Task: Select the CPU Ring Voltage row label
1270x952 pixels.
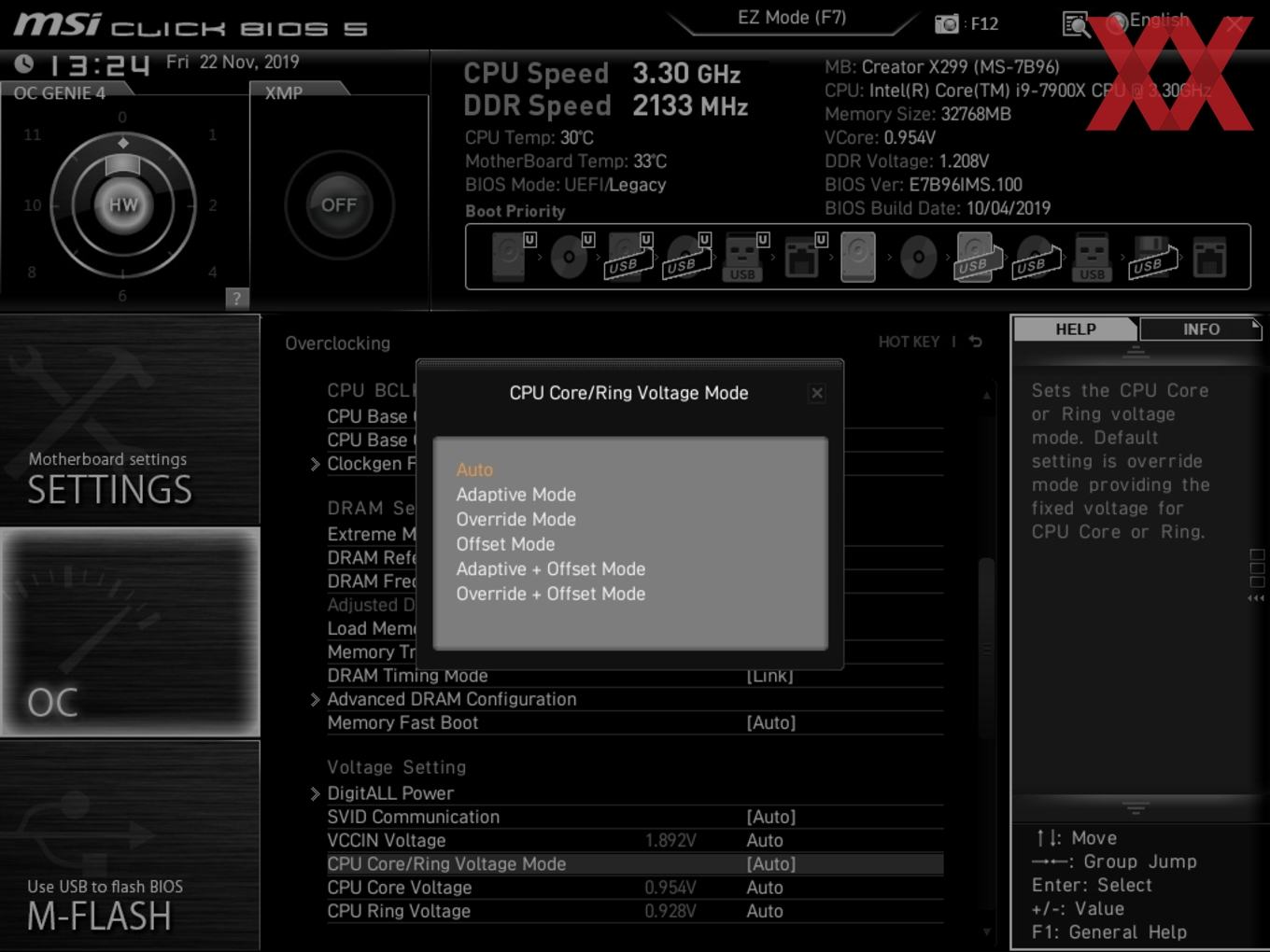Action: pos(399,911)
